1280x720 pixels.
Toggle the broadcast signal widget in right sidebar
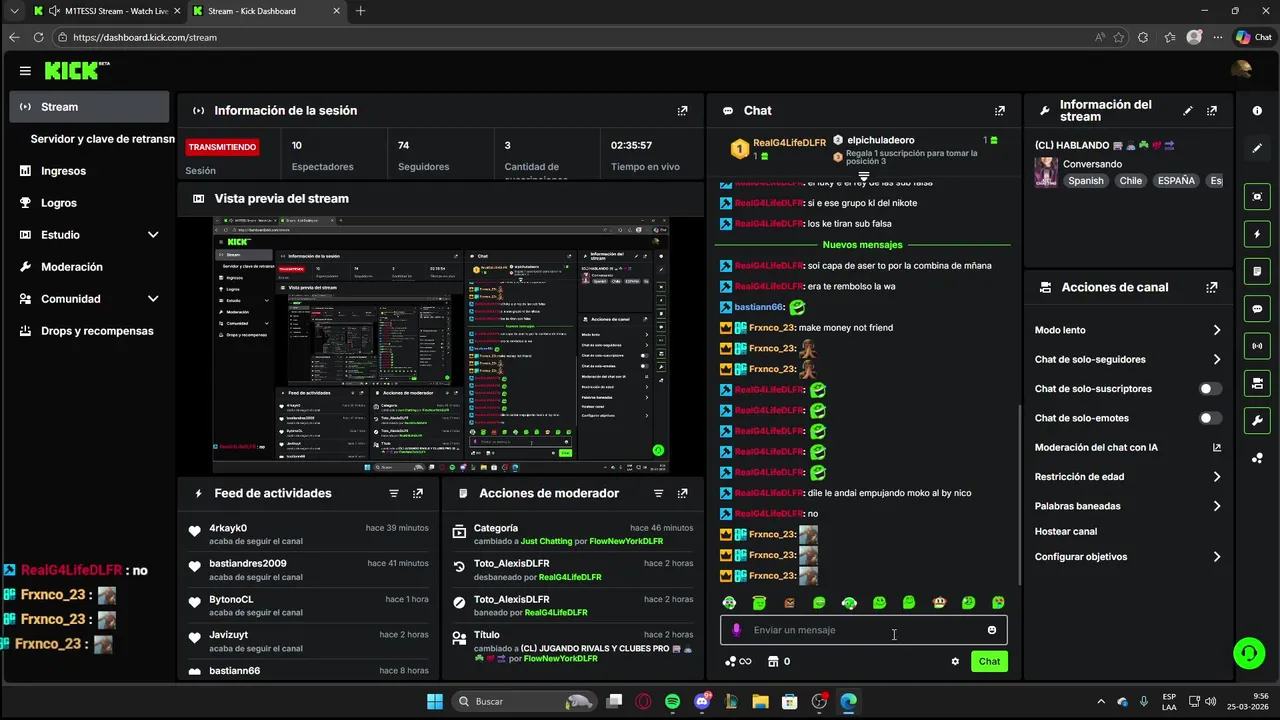(1257, 346)
